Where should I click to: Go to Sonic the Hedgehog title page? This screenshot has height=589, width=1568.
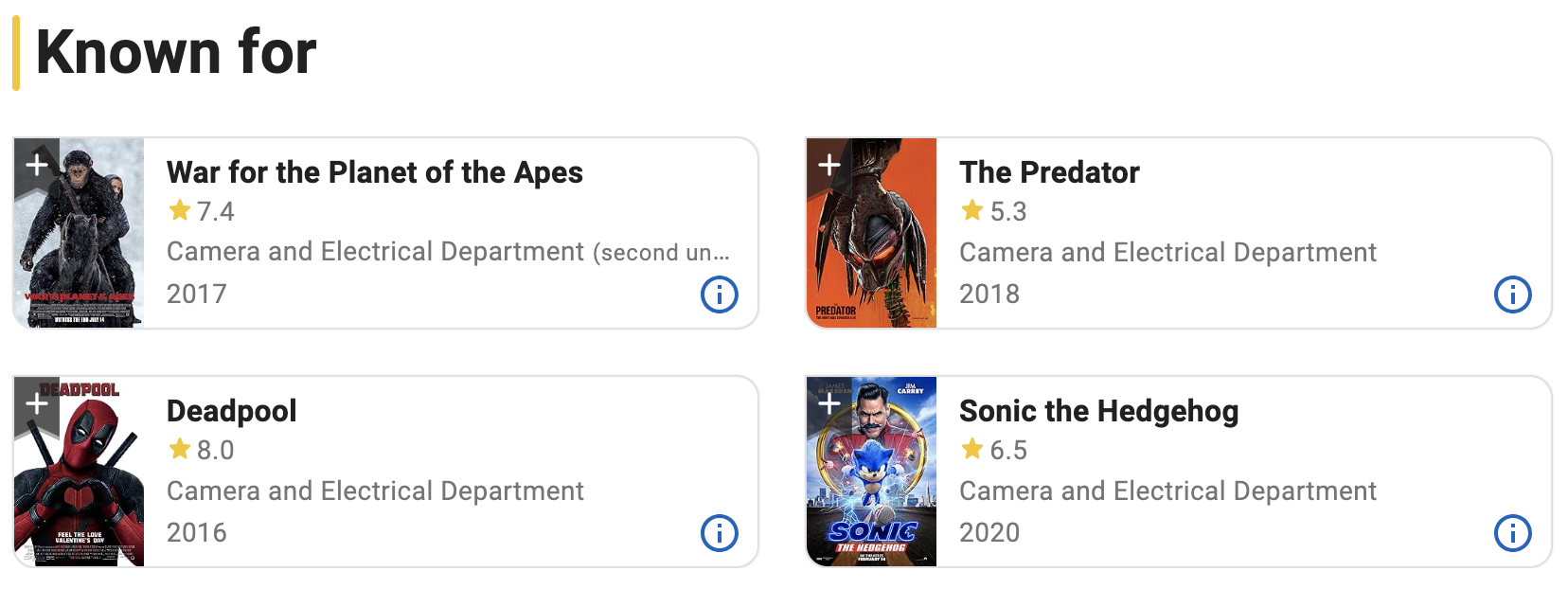1098,411
